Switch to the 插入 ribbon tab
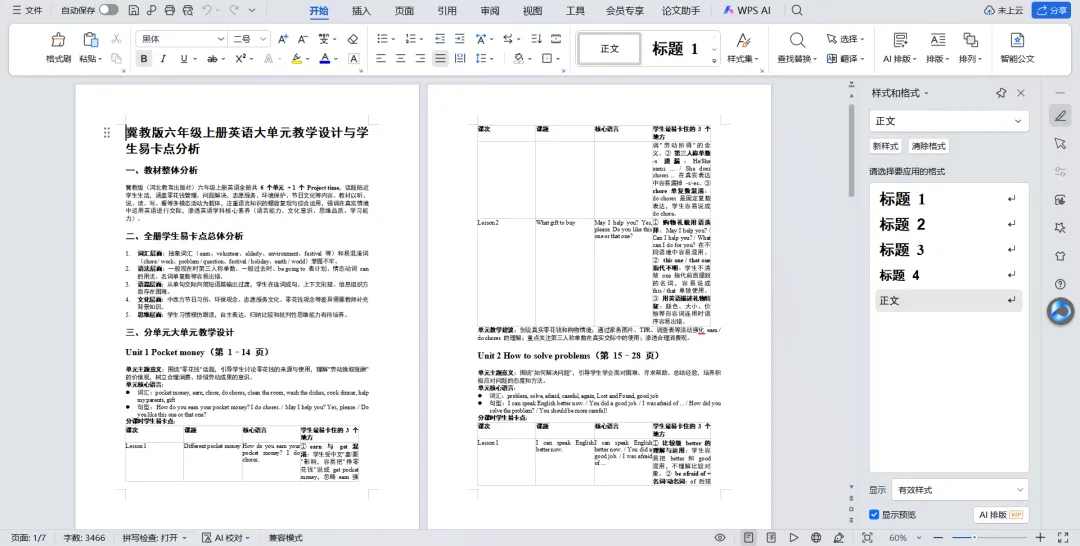Viewport: 1080px width, 546px height. (x=361, y=10)
